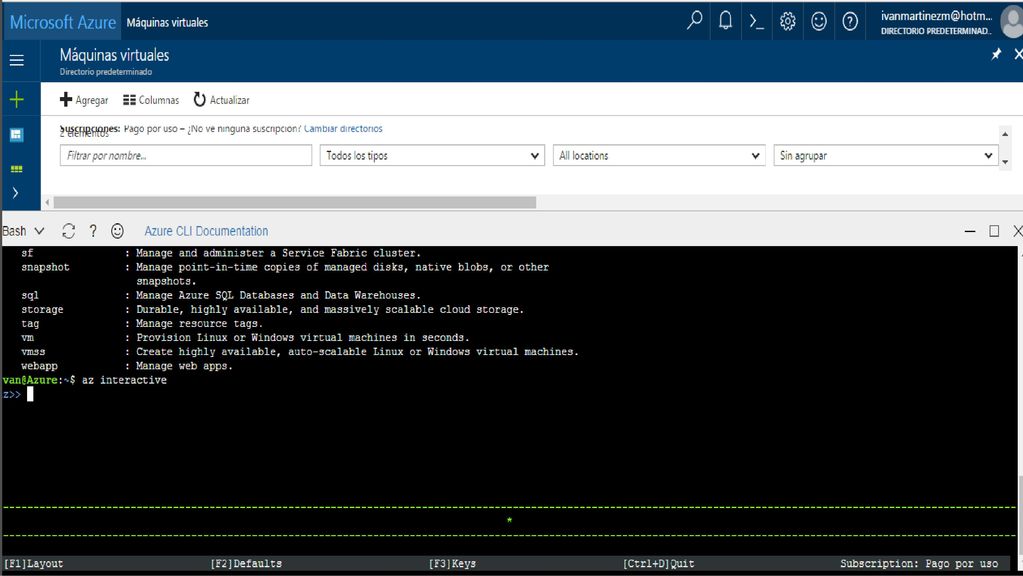This screenshot has width=1023, height=576.
Task: Open the ivanmartinezm account menu
Action: (936, 22)
